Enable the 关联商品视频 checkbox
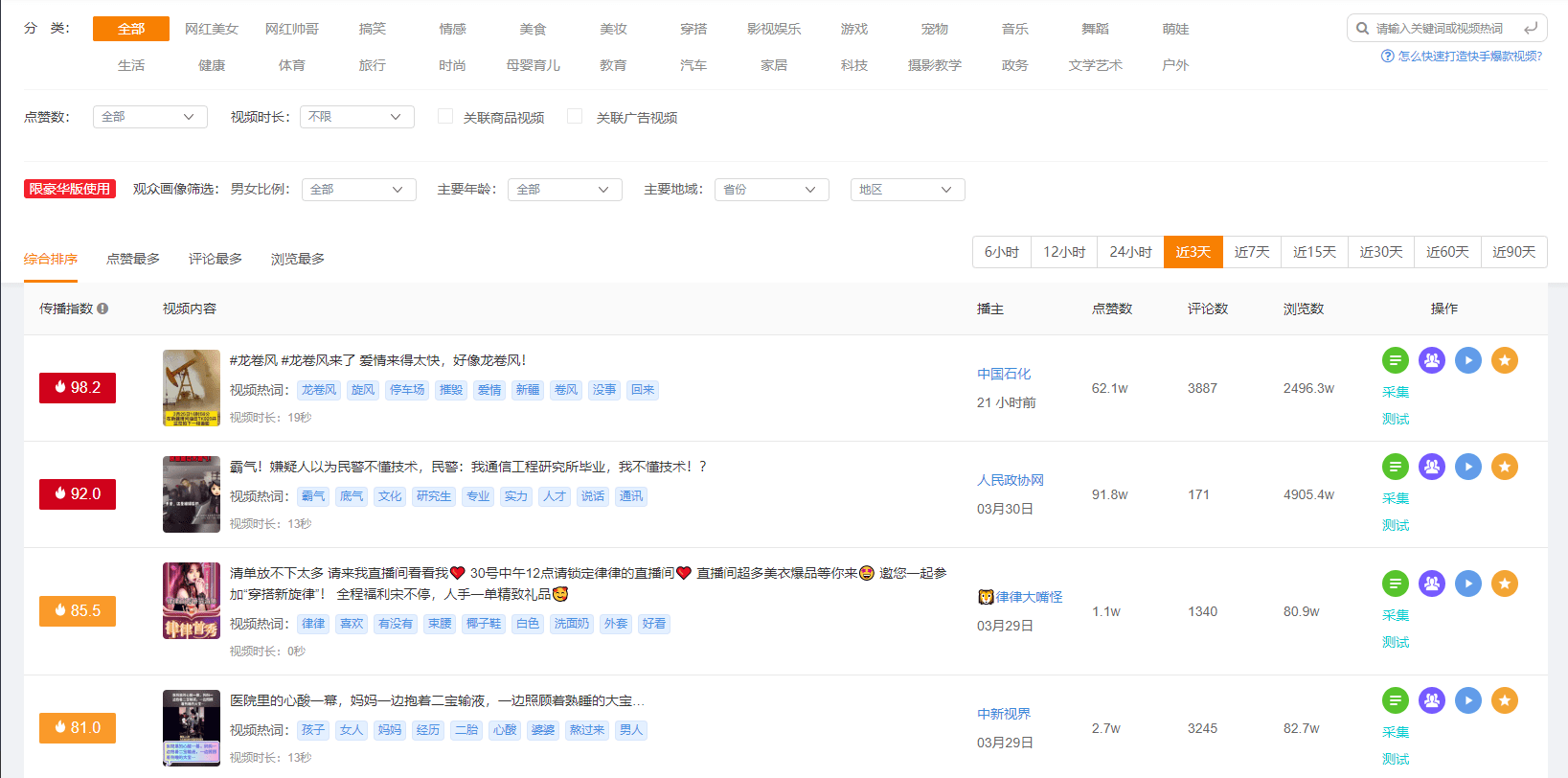 tap(445, 116)
